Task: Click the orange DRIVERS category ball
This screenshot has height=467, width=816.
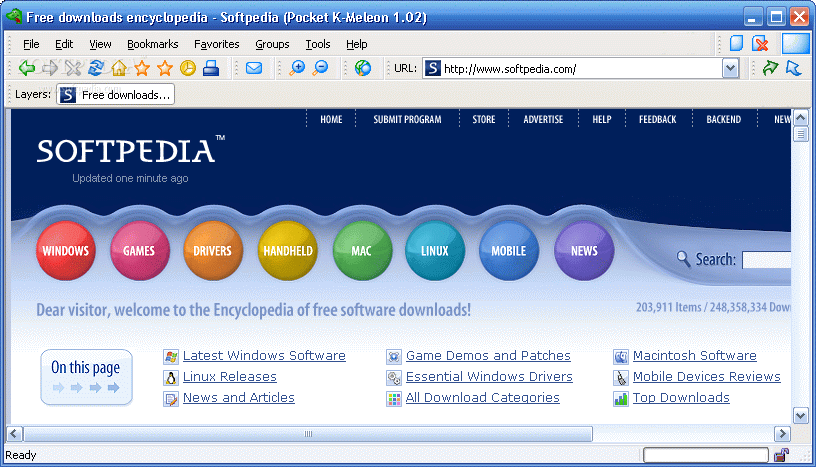Action: 213,250
